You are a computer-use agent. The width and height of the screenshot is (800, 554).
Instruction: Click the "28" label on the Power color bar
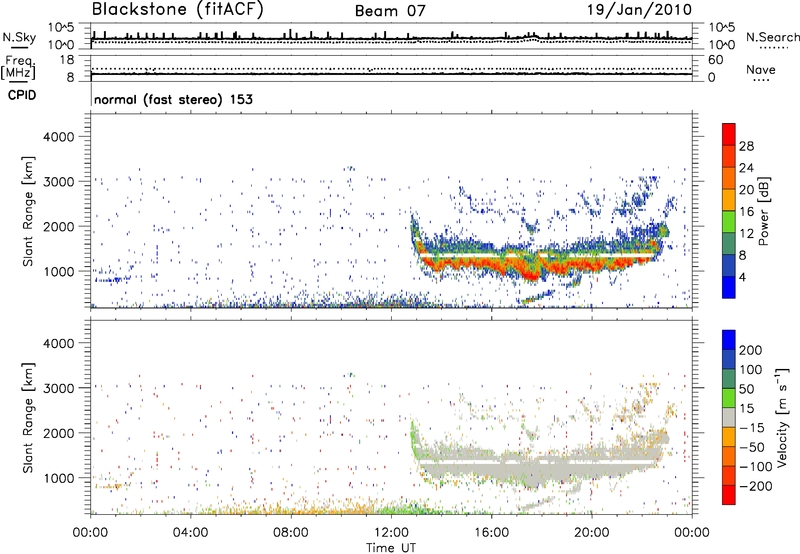click(x=746, y=146)
